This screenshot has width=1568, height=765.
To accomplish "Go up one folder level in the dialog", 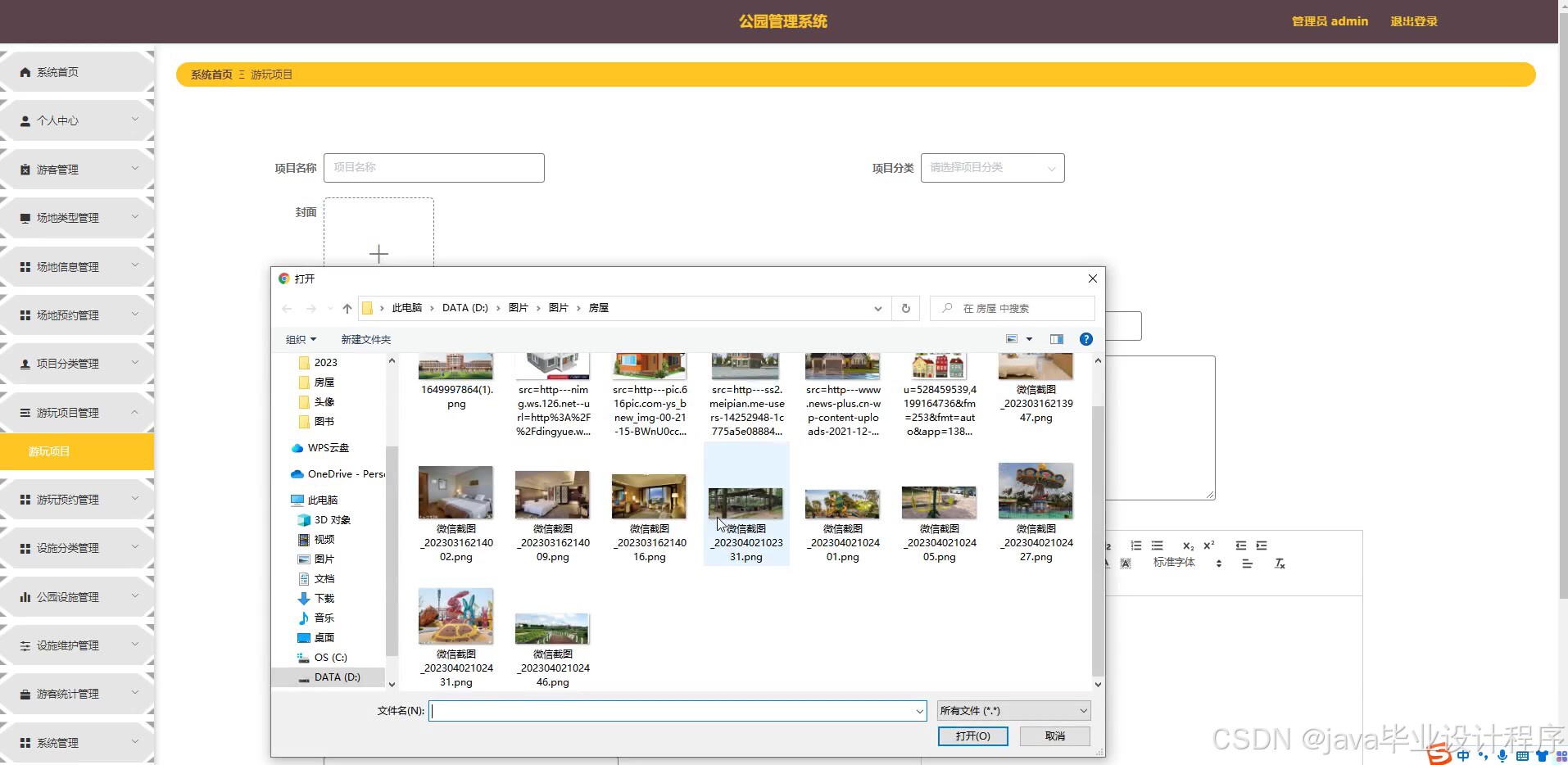I will (x=347, y=309).
